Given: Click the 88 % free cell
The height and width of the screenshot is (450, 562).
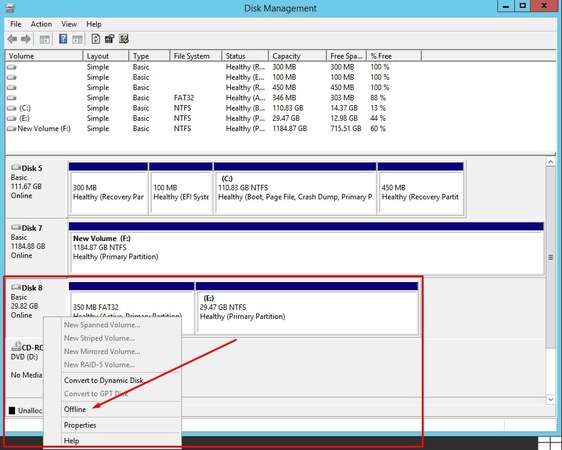Looking at the screenshot, I should 378,98.
